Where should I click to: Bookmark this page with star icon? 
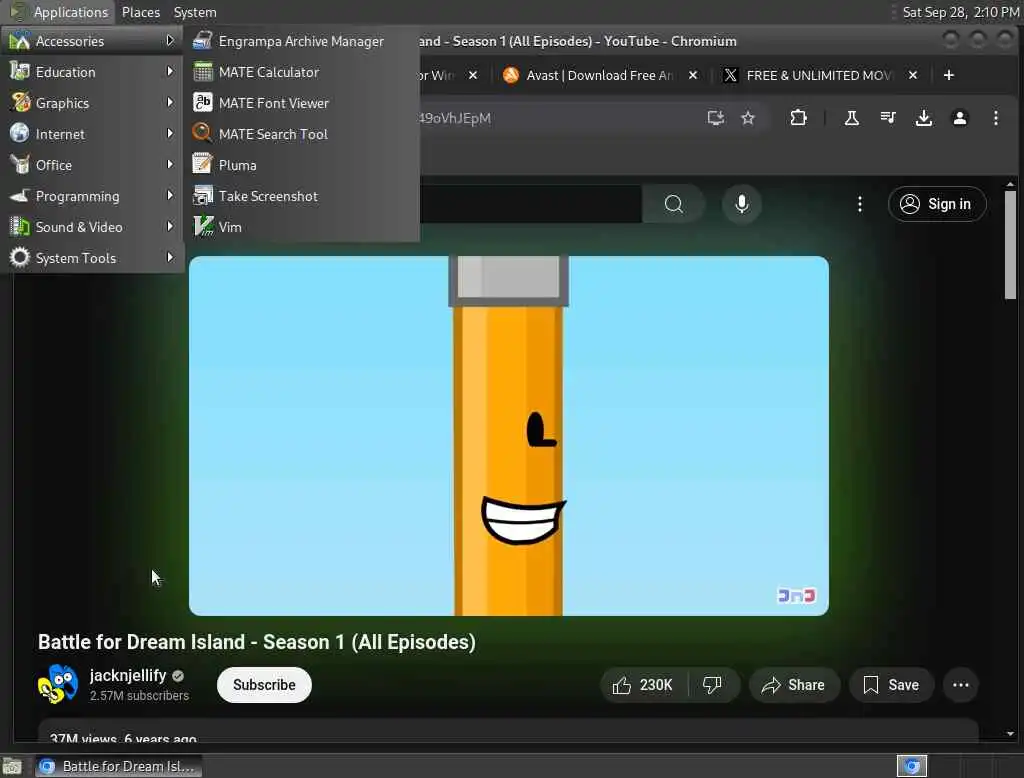coord(748,118)
